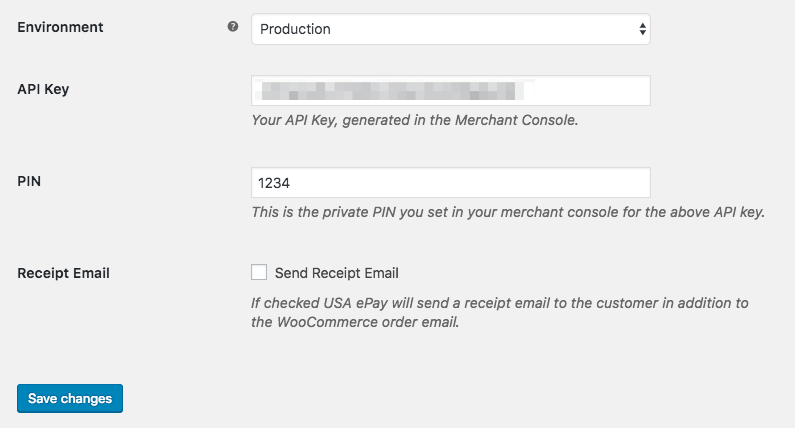Click the help icon beside Environment
This screenshot has width=795, height=428.
(x=233, y=27)
